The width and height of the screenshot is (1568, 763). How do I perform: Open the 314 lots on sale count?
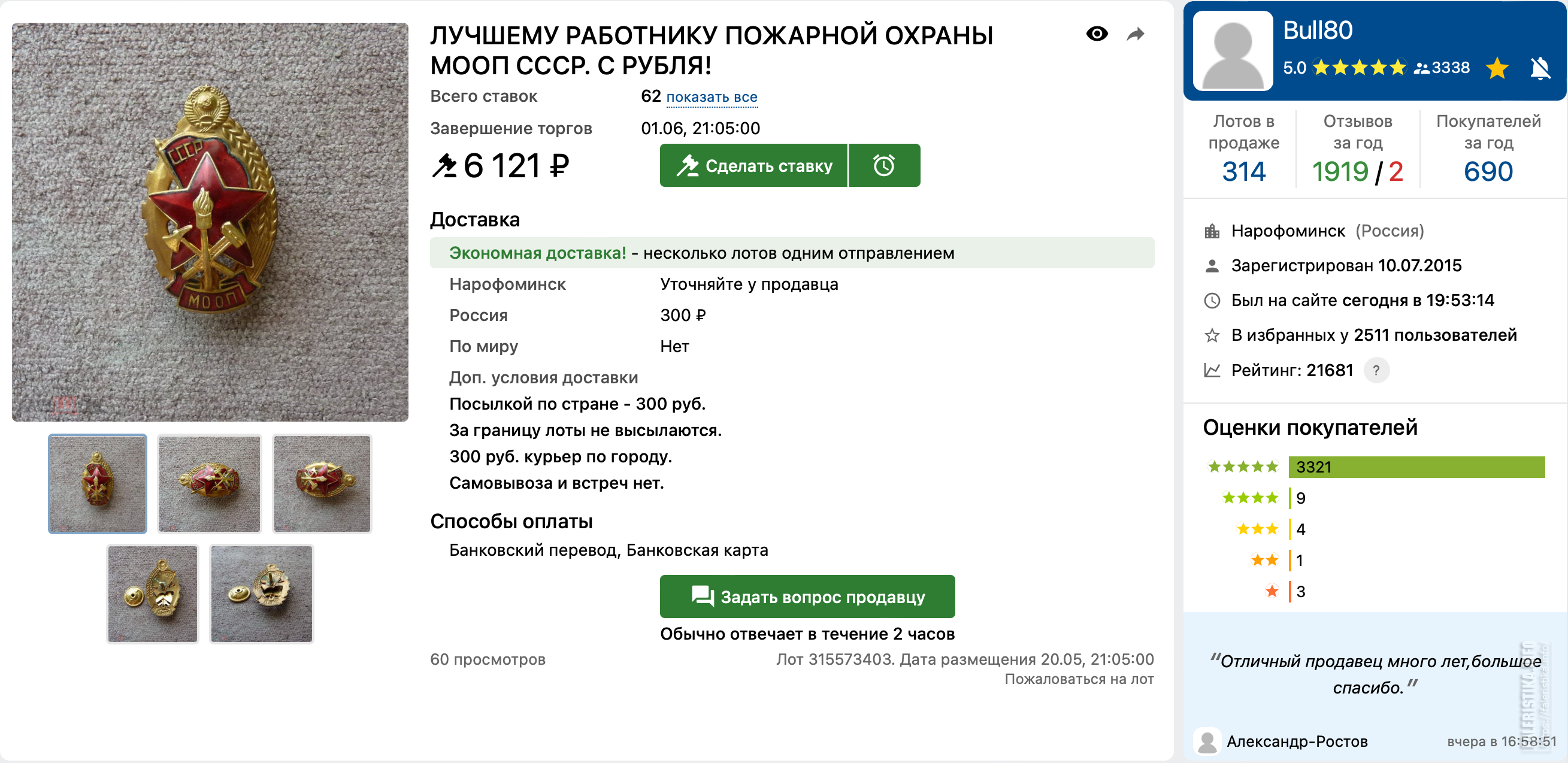[1243, 171]
